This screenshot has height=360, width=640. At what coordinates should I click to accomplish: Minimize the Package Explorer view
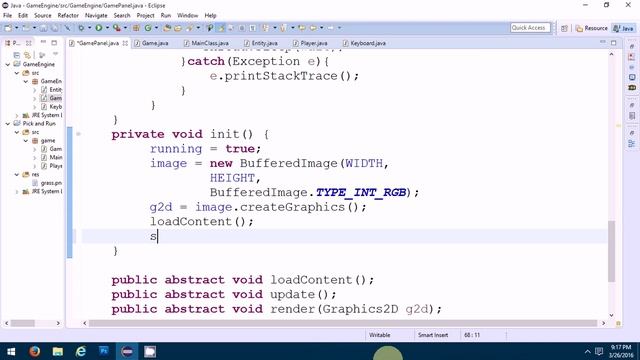pyautogui.click(x=43, y=42)
